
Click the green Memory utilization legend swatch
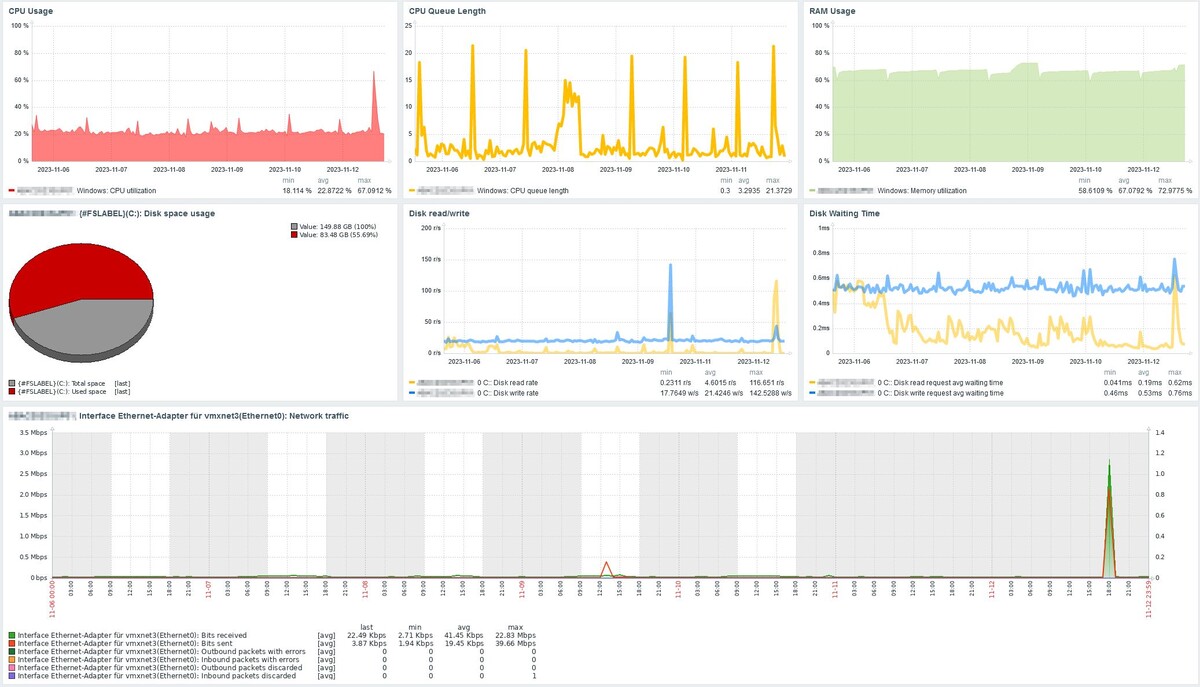(x=812, y=190)
